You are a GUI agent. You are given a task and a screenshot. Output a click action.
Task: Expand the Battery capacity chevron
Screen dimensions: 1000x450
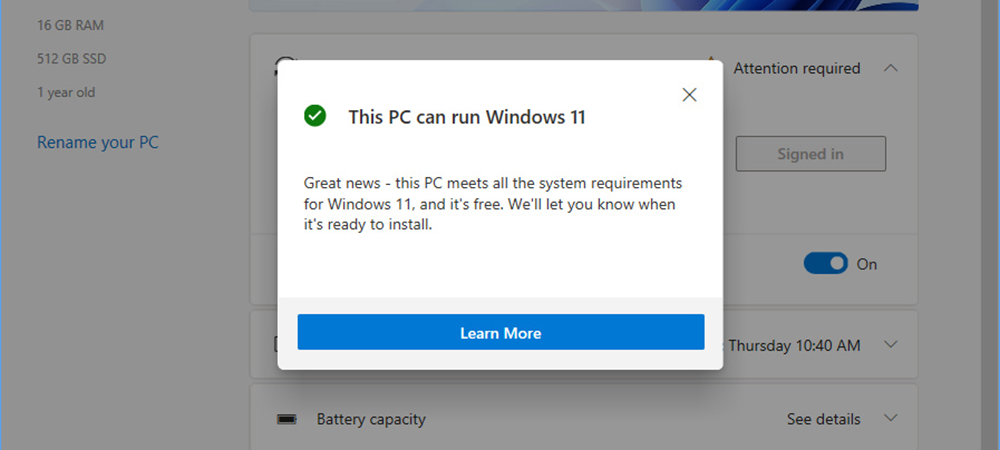pos(891,418)
